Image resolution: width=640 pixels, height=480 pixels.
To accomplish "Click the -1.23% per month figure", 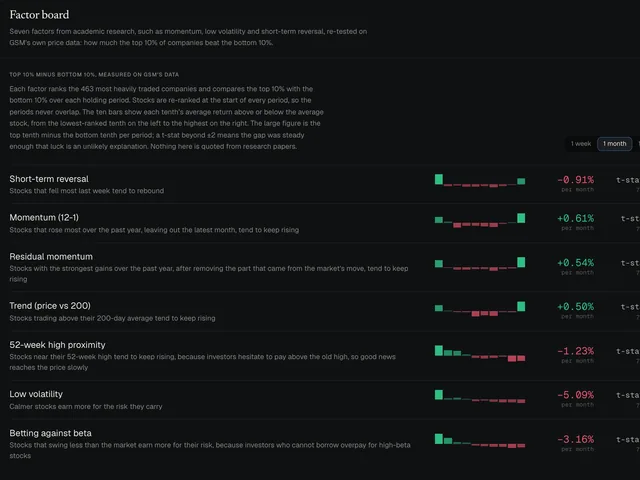I will tap(576, 351).
